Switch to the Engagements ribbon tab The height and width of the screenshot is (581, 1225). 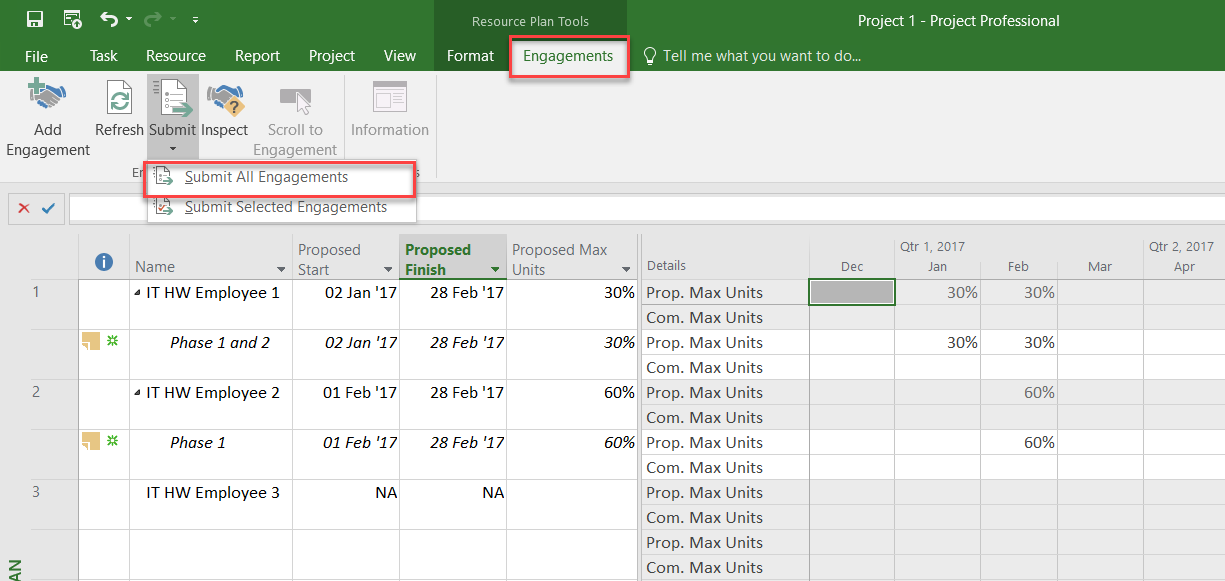click(568, 56)
